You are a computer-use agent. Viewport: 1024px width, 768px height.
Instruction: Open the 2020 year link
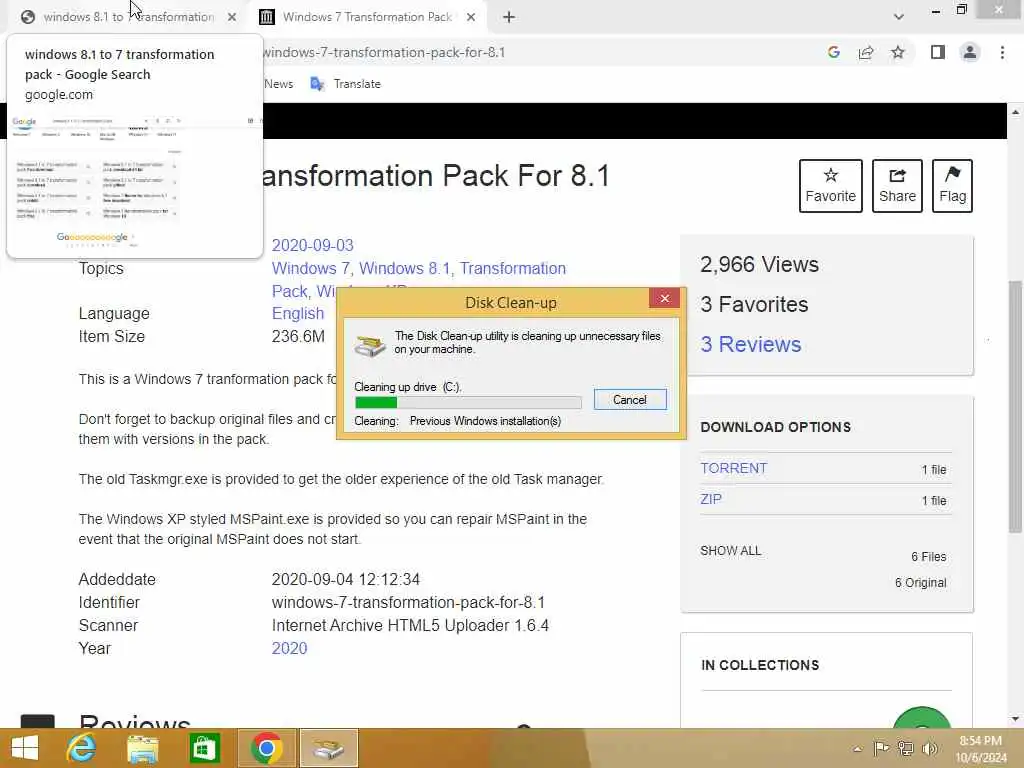(x=289, y=648)
